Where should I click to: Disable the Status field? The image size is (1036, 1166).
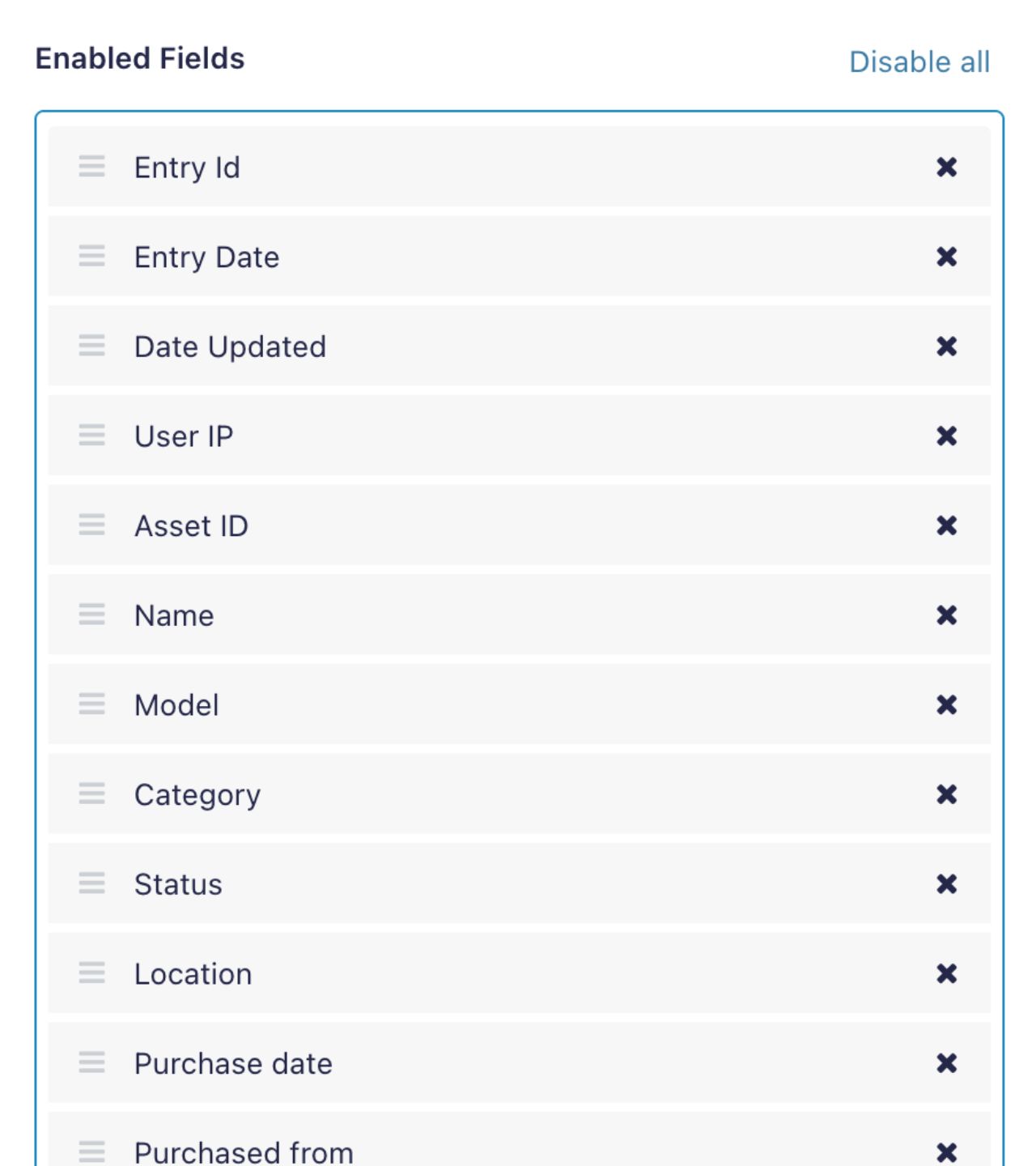coord(947,883)
